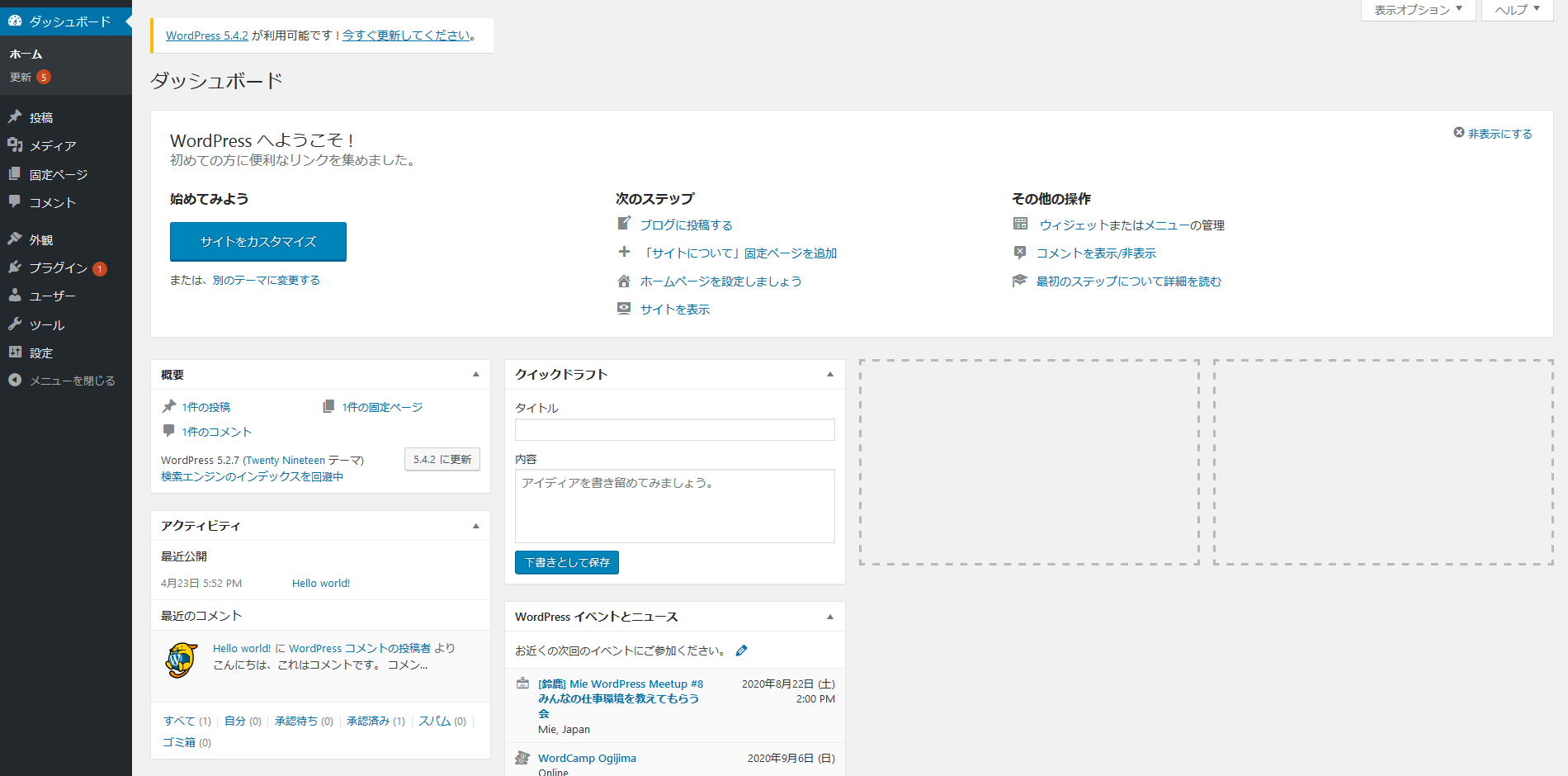Viewport: 1568px width, 776px height.
Task: Click the 下書きとして保存 button
Action: tap(567, 562)
